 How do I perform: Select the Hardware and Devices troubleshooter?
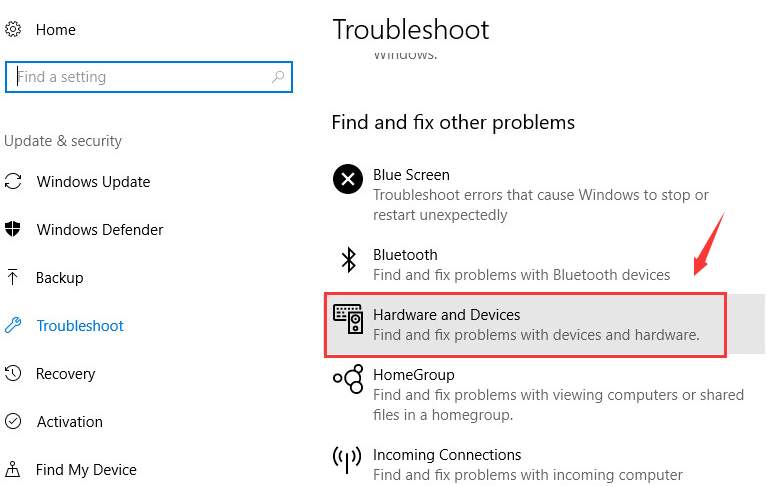[525, 325]
